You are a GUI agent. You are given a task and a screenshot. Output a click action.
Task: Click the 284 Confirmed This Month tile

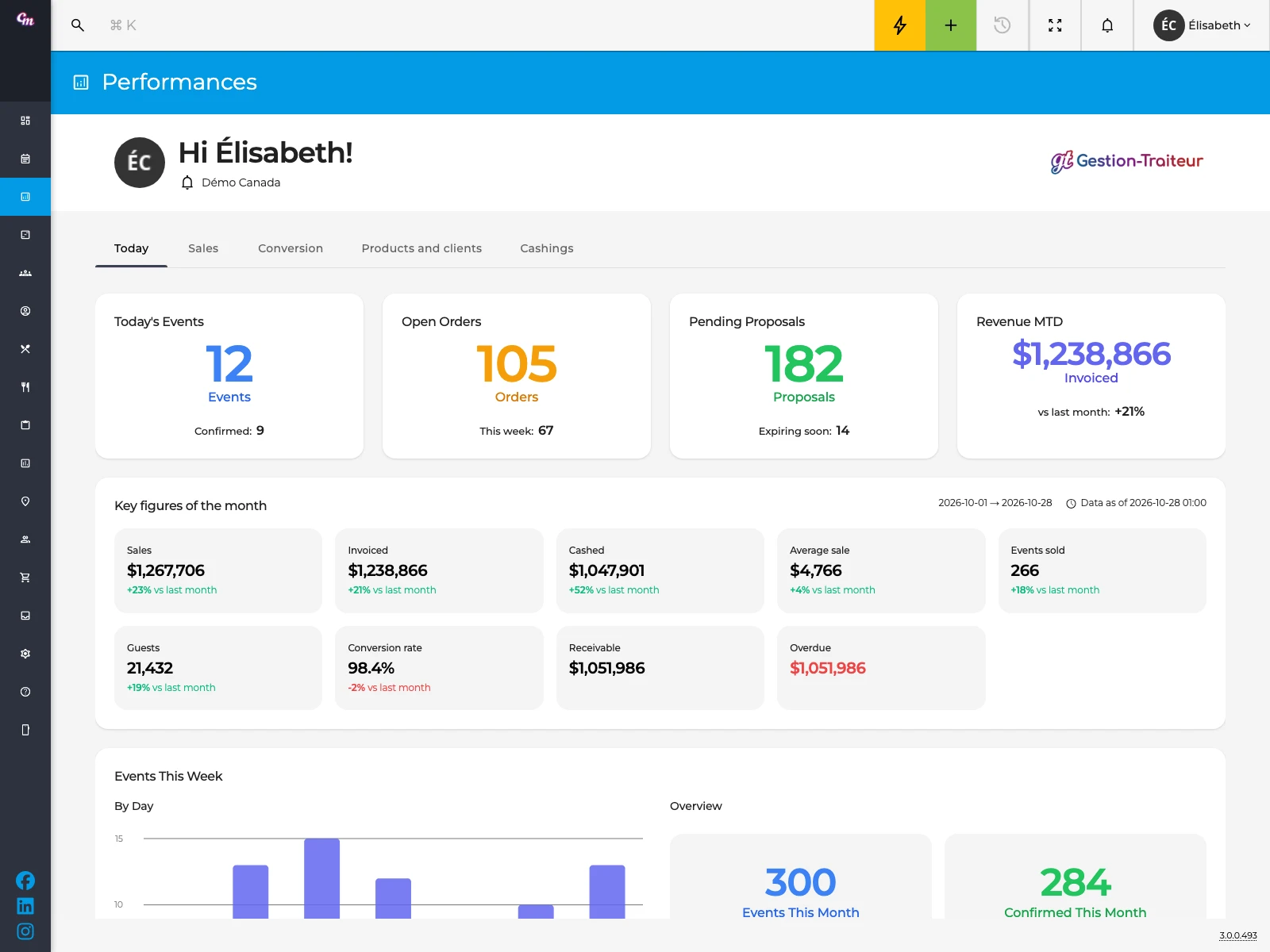click(x=1076, y=877)
